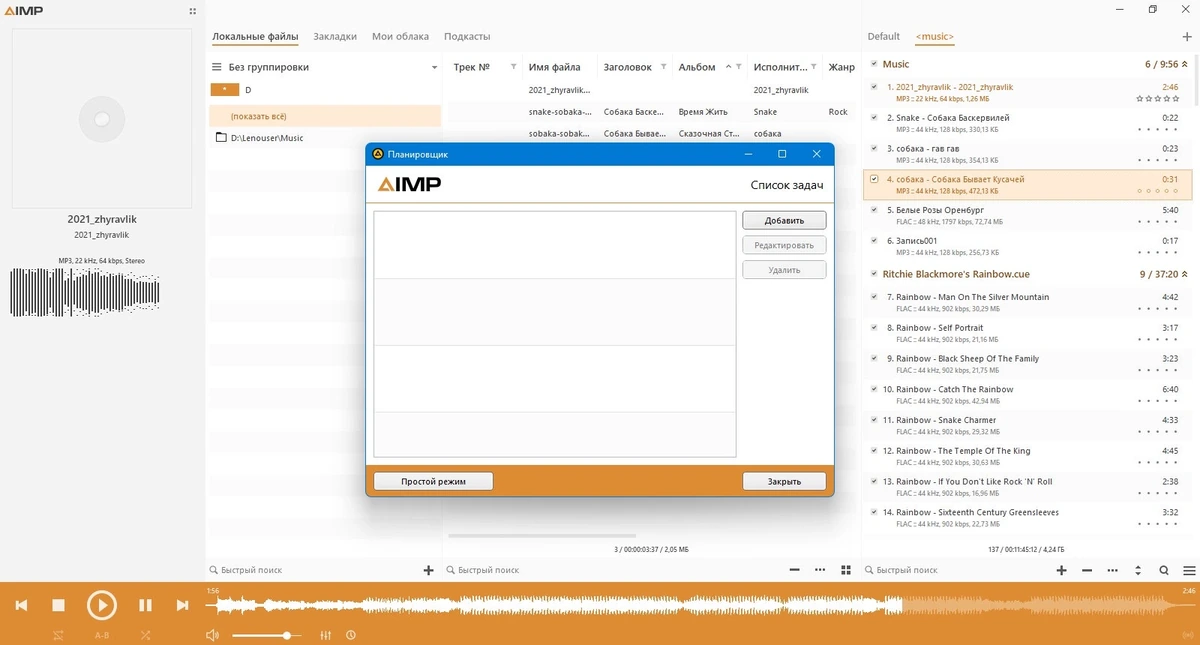Add to library using plus icon next to middle search
Screen dimensions: 1200x645
coord(429,570)
